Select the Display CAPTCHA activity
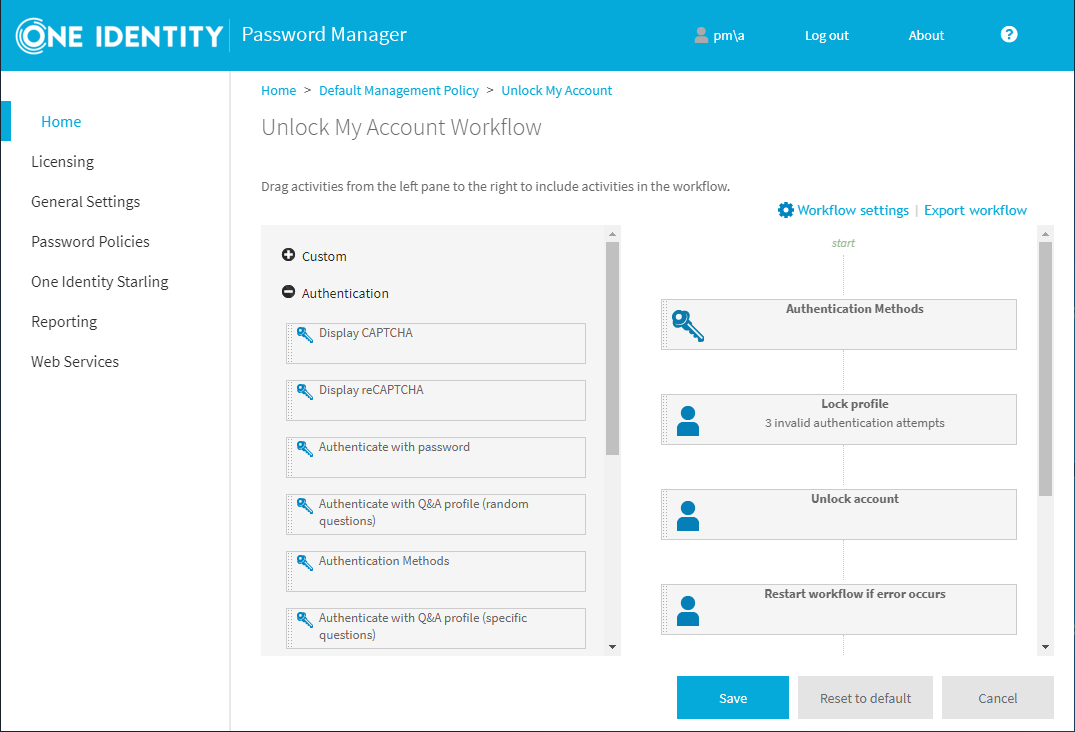Screen dimensions: 1075x732 436,343
